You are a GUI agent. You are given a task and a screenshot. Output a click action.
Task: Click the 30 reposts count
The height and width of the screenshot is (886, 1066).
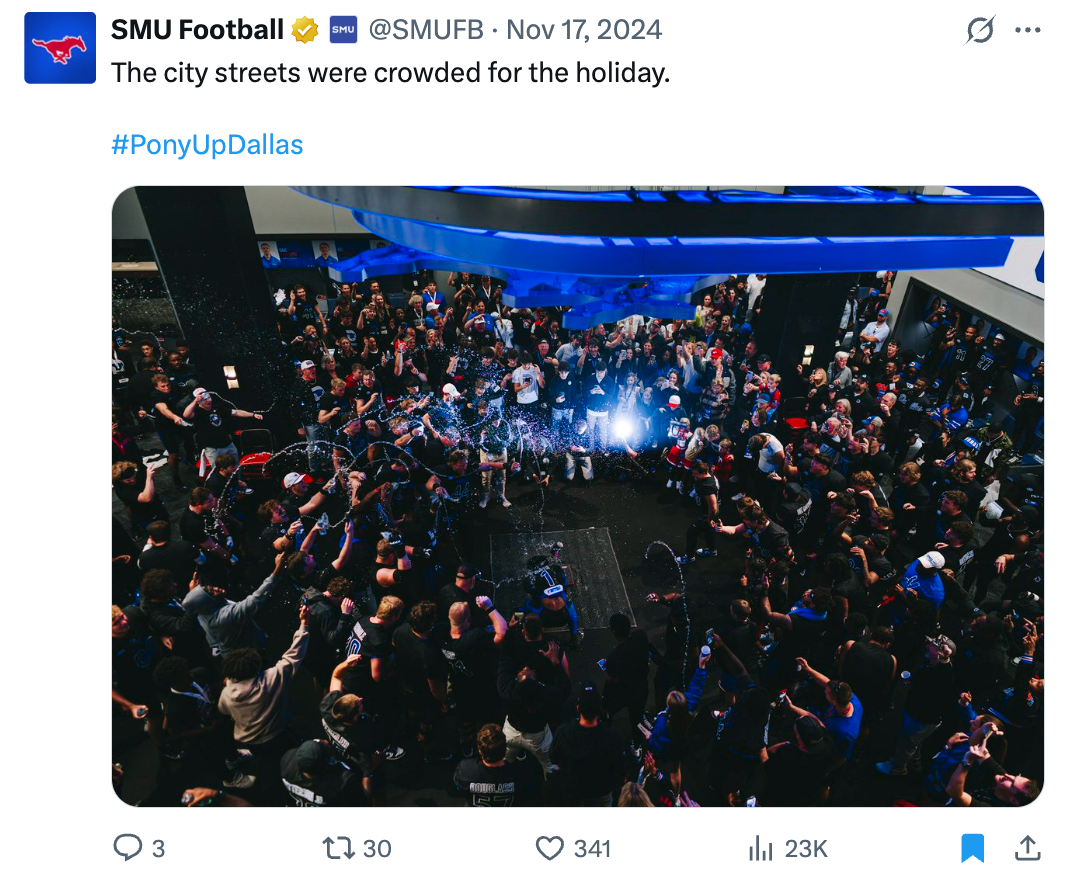pyautogui.click(x=377, y=849)
